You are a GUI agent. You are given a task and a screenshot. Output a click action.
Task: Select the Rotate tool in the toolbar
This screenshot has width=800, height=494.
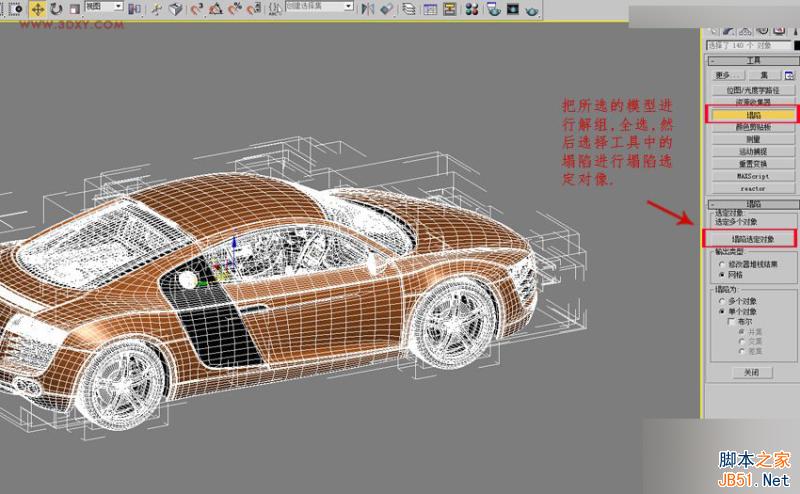56,8
